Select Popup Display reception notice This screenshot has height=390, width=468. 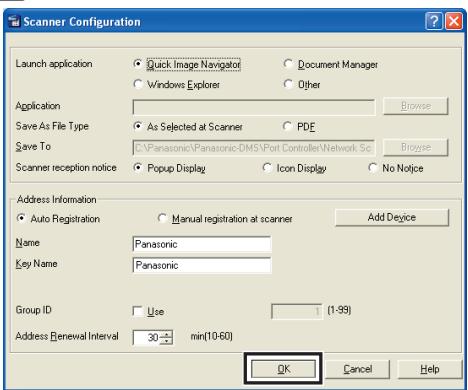[137, 168]
